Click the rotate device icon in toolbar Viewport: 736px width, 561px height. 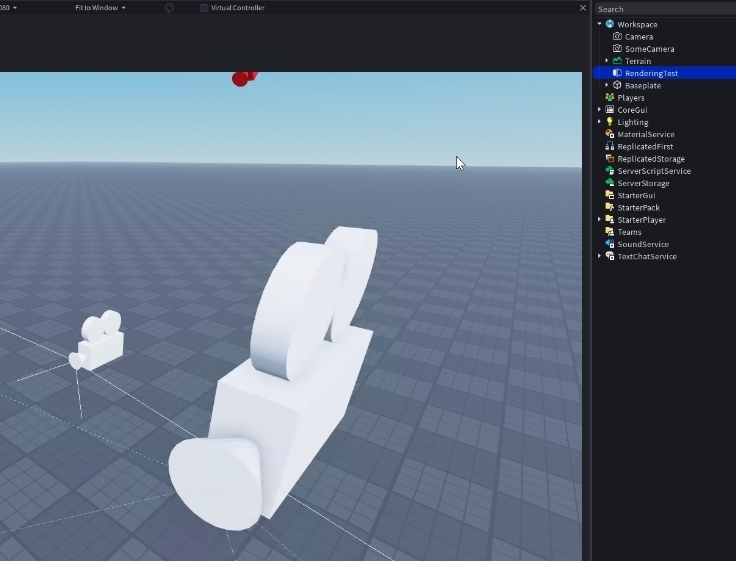click(x=169, y=8)
